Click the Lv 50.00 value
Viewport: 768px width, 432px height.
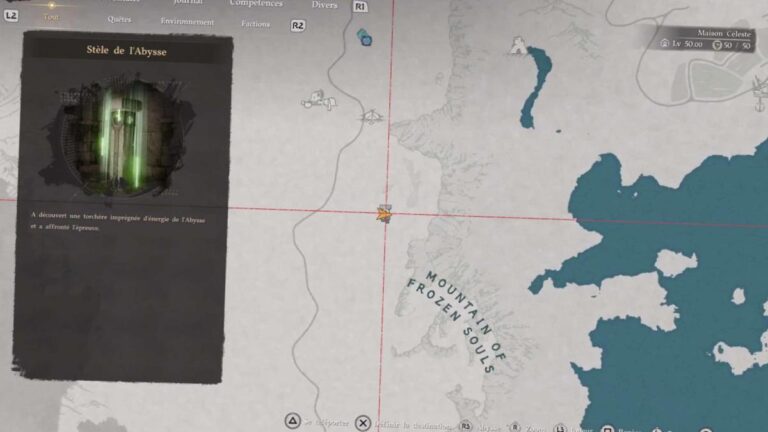coord(687,44)
